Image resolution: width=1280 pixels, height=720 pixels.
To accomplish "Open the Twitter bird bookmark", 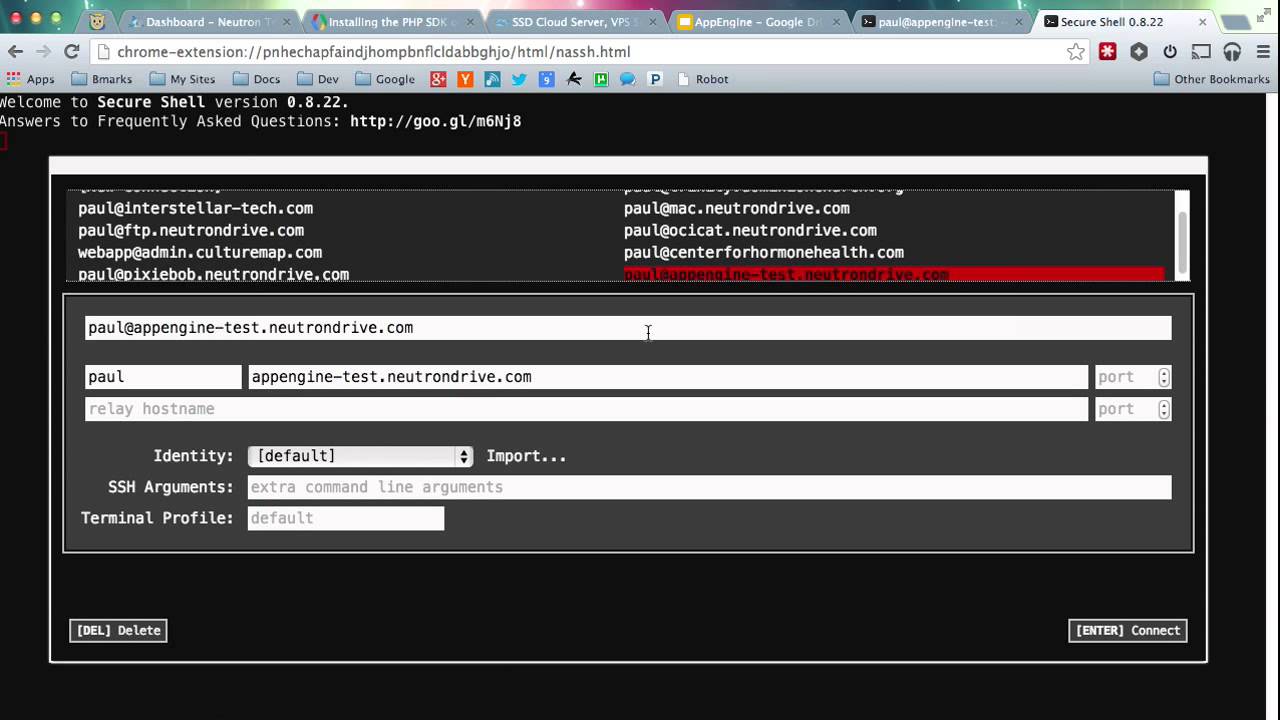I will (x=519, y=79).
